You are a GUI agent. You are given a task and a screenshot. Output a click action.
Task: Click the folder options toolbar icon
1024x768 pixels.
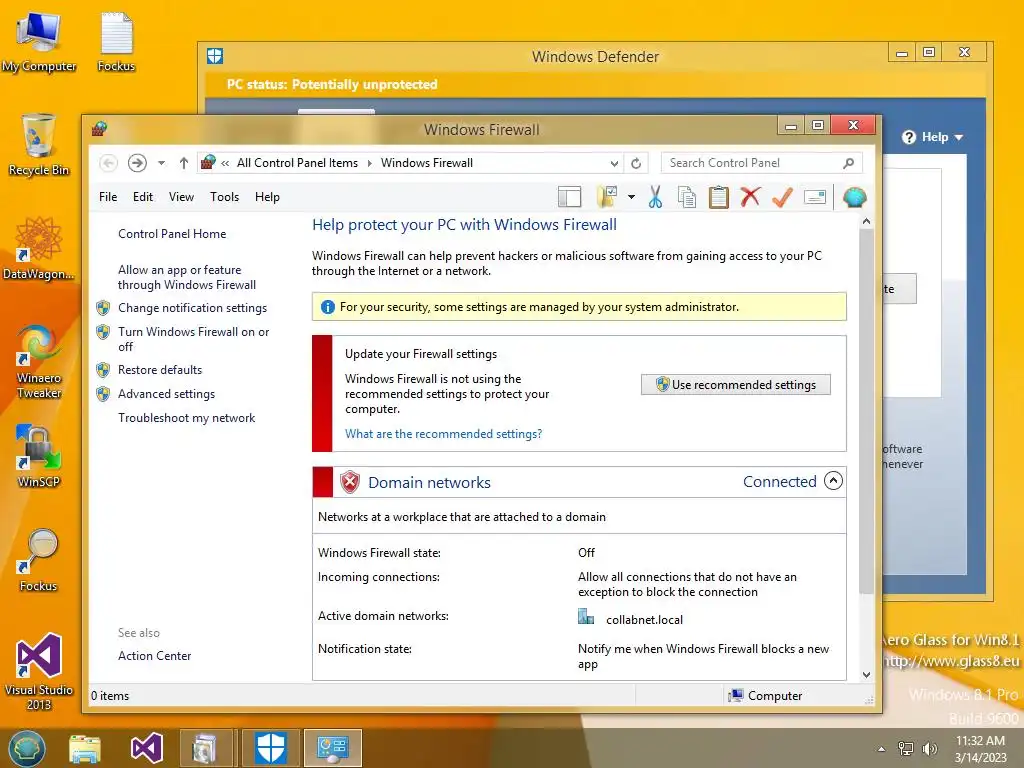[607, 197]
